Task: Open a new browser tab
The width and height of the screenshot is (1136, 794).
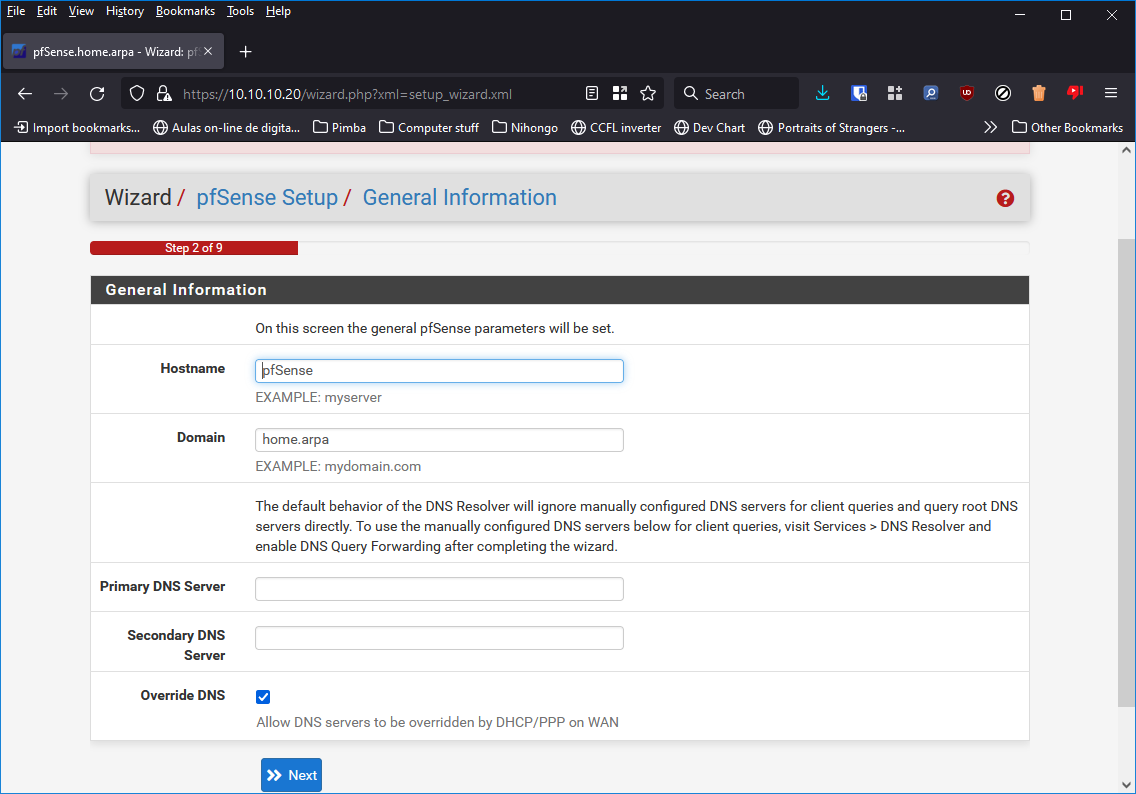Action: coord(246,52)
